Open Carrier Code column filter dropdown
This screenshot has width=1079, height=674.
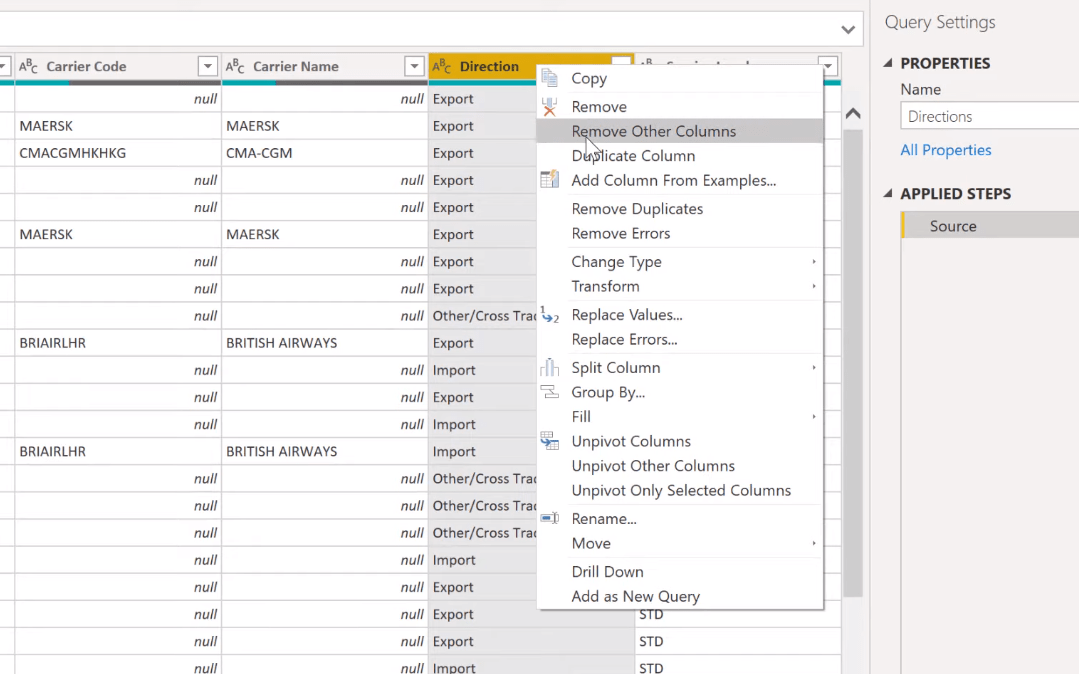pos(208,66)
